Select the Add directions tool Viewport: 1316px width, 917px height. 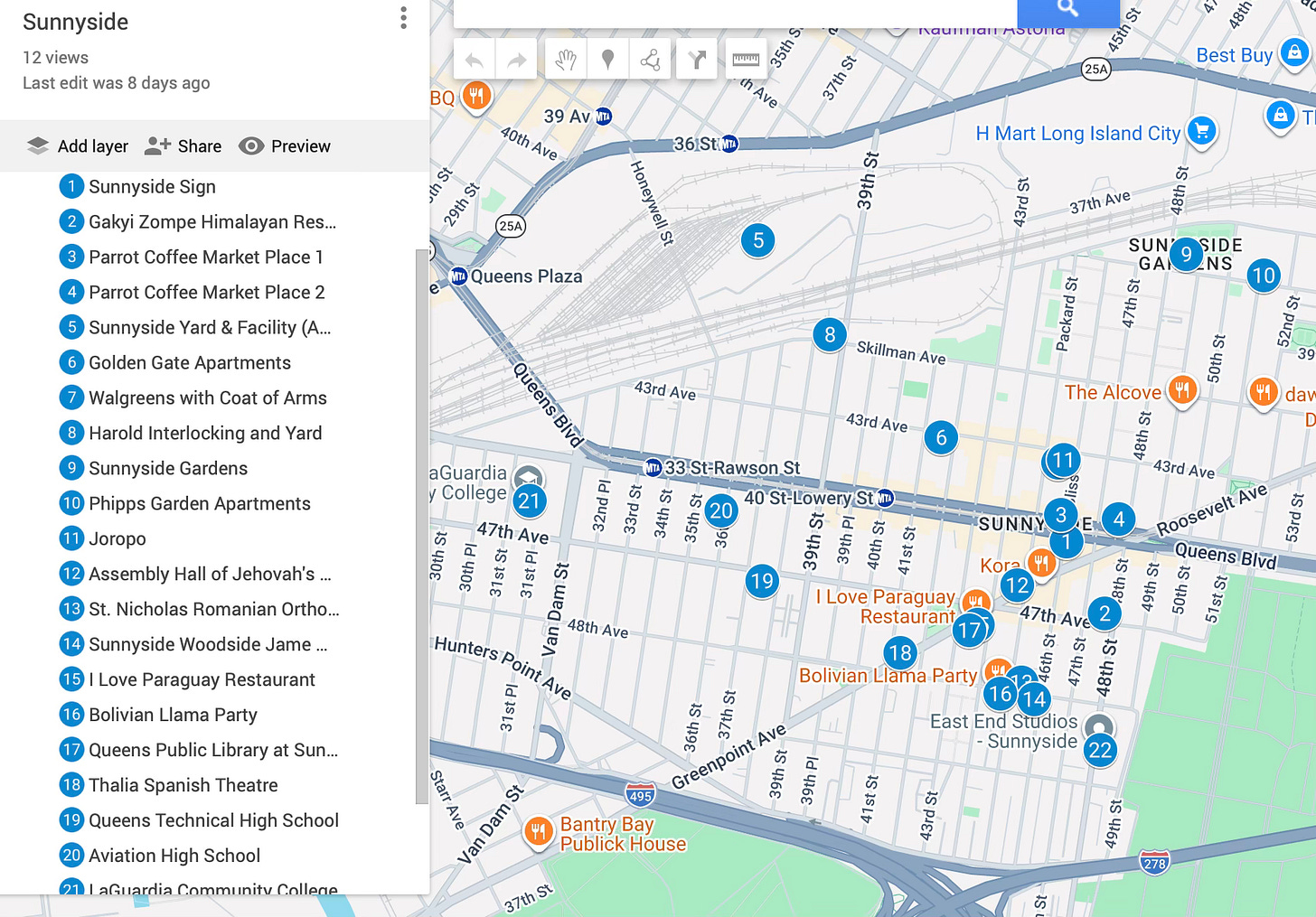(697, 61)
